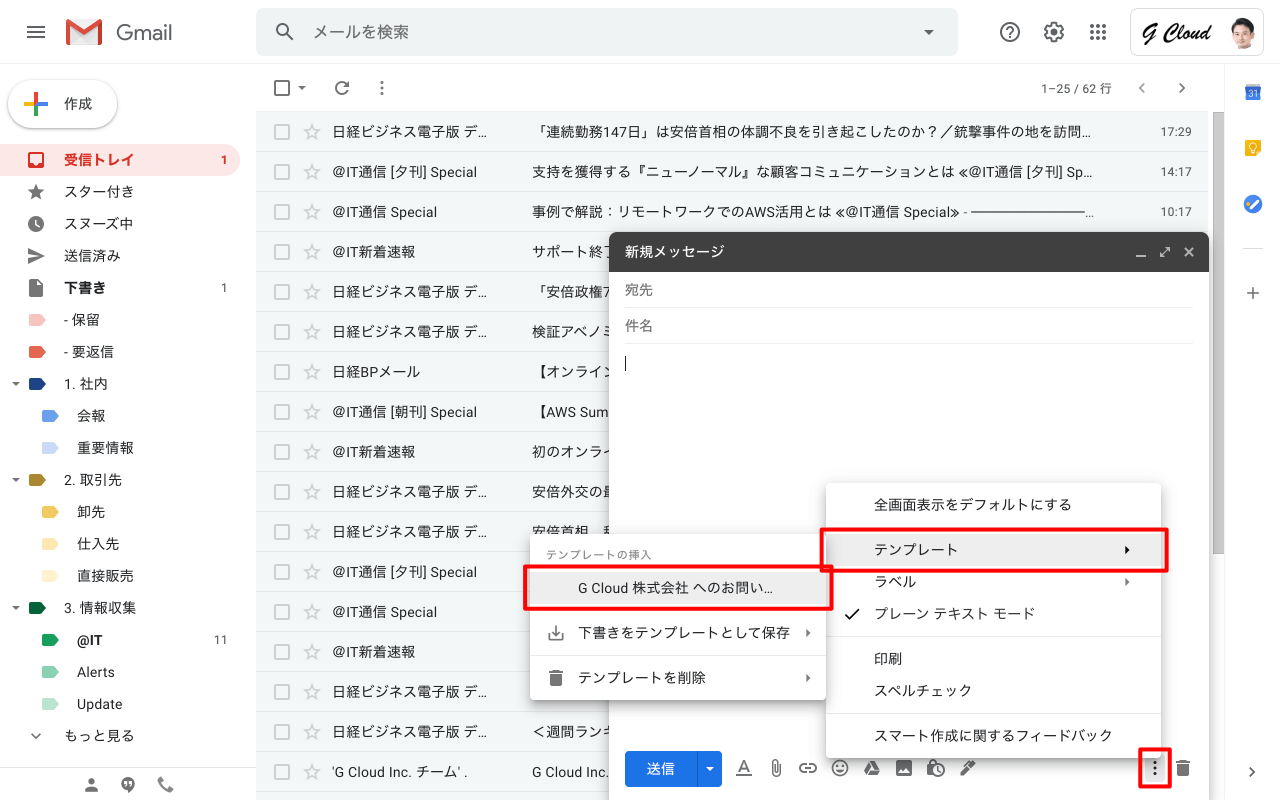Choose 全画面表示をデフォルトにする

coord(993,505)
